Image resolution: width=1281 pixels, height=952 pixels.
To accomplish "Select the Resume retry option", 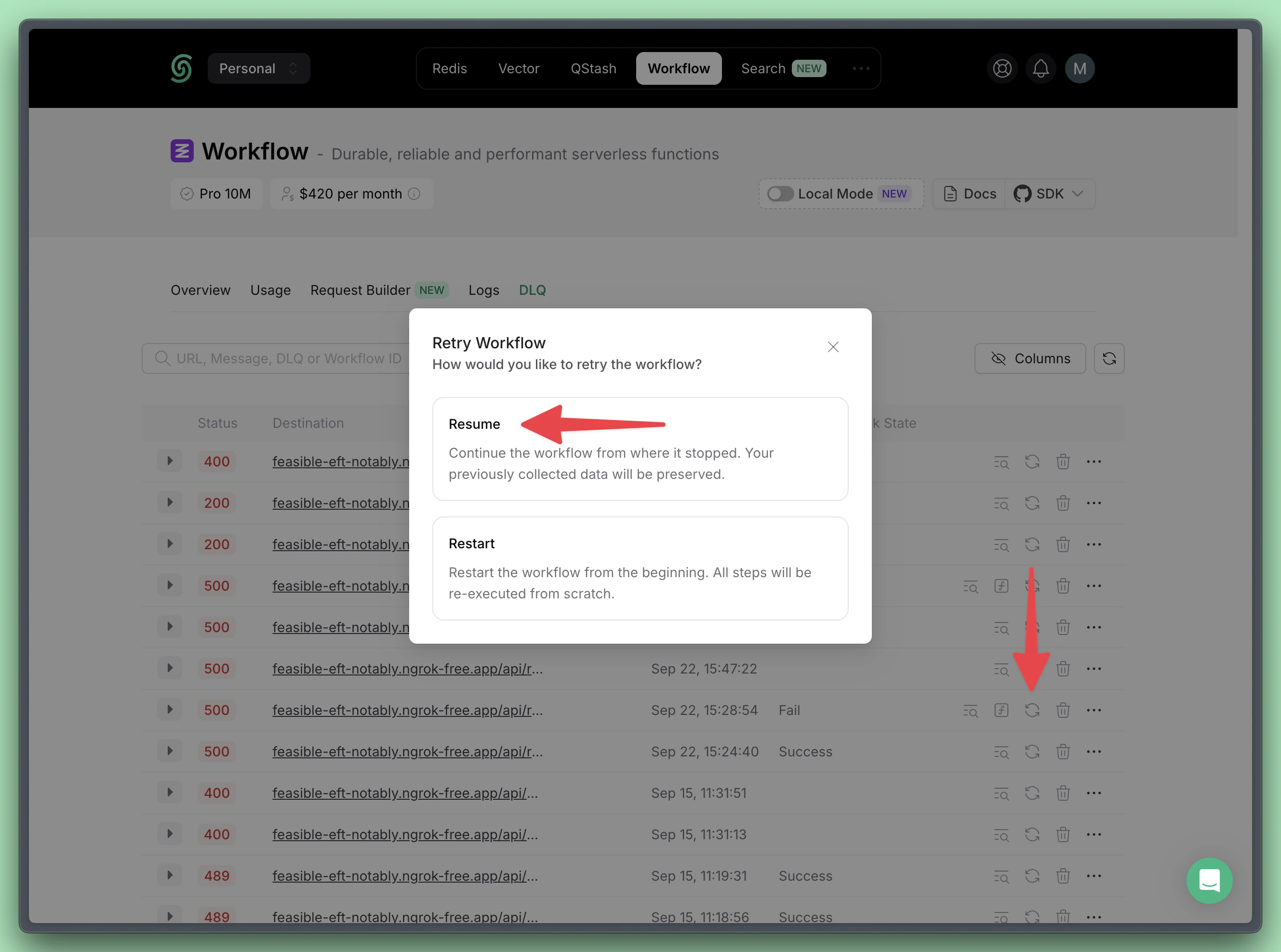I will (x=640, y=449).
